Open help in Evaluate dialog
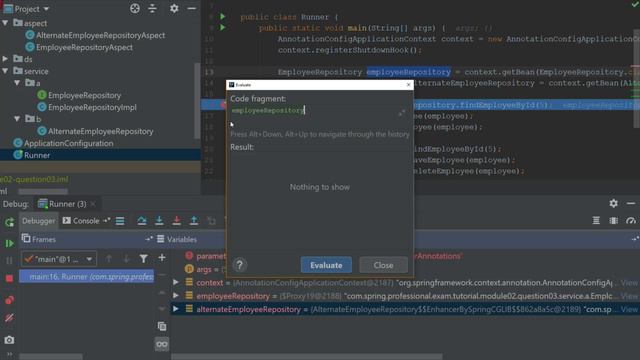Image resolution: width=640 pixels, height=360 pixels. coord(240,265)
